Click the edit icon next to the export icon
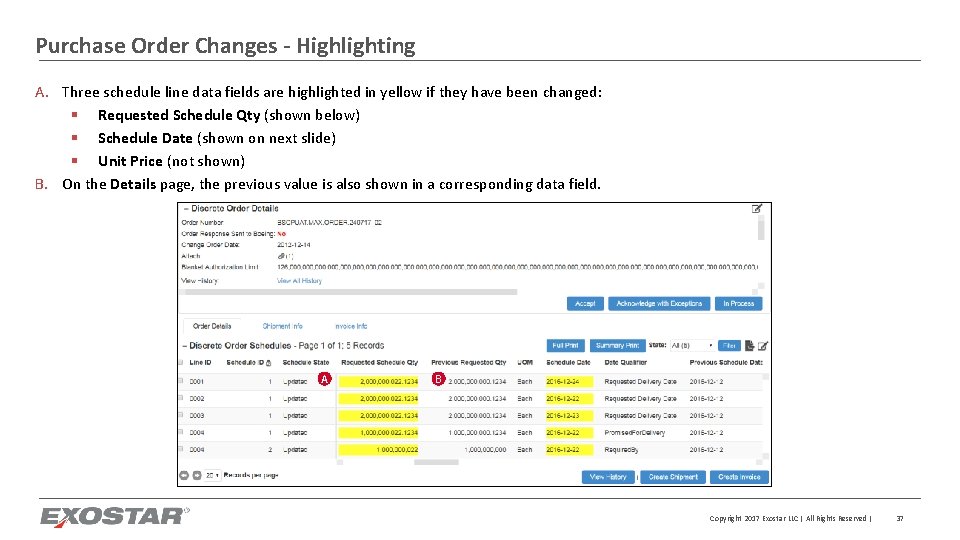The height and width of the screenshot is (540, 960). coord(763,346)
